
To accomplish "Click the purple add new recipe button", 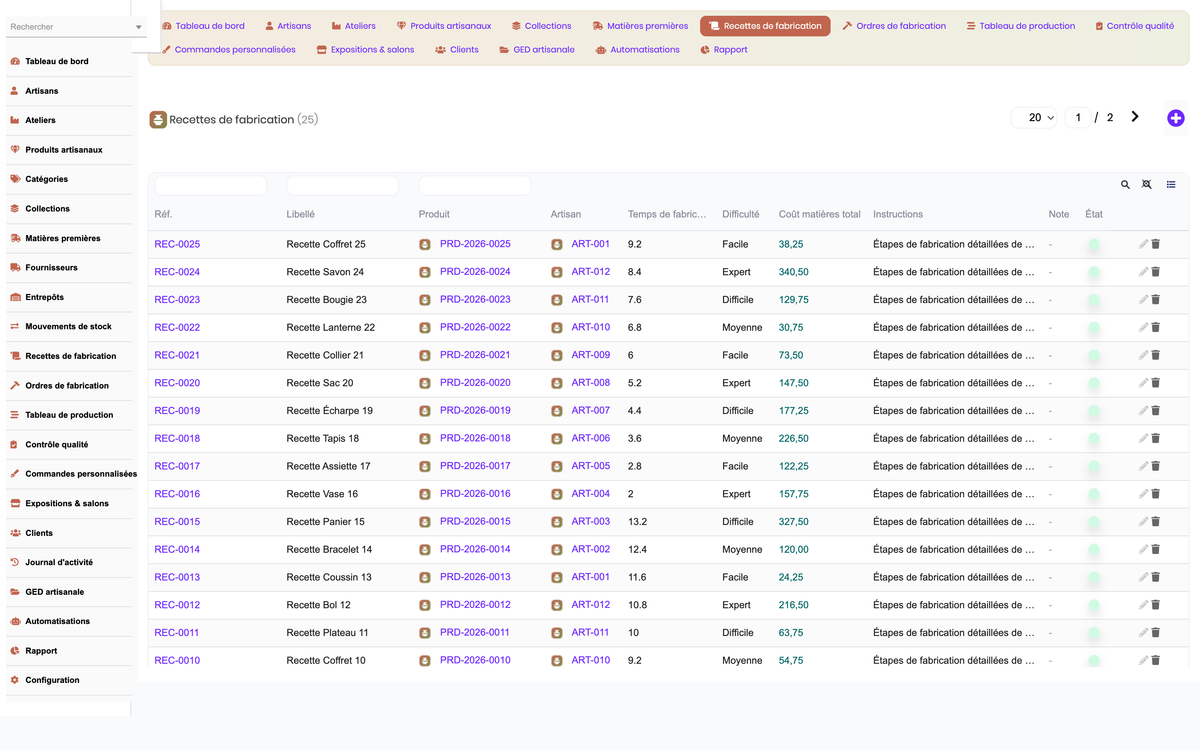I will pyautogui.click(x=1176, y=118).
